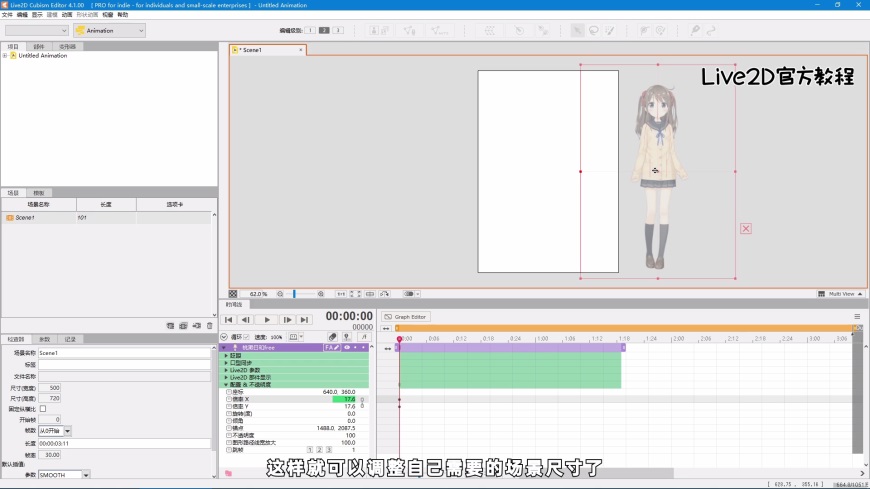Click the second scene icon under scene list
This screenshot has height=489, width=870.
point(184,326)
